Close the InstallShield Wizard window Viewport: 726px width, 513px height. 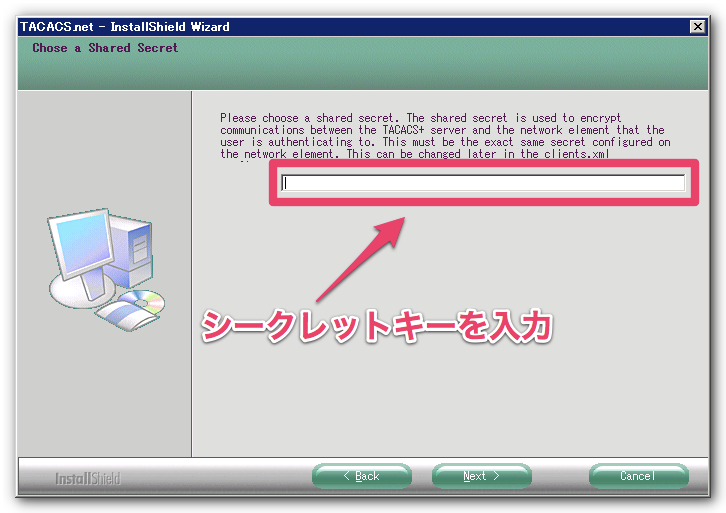pyautogui.click(x=697, y=27)
